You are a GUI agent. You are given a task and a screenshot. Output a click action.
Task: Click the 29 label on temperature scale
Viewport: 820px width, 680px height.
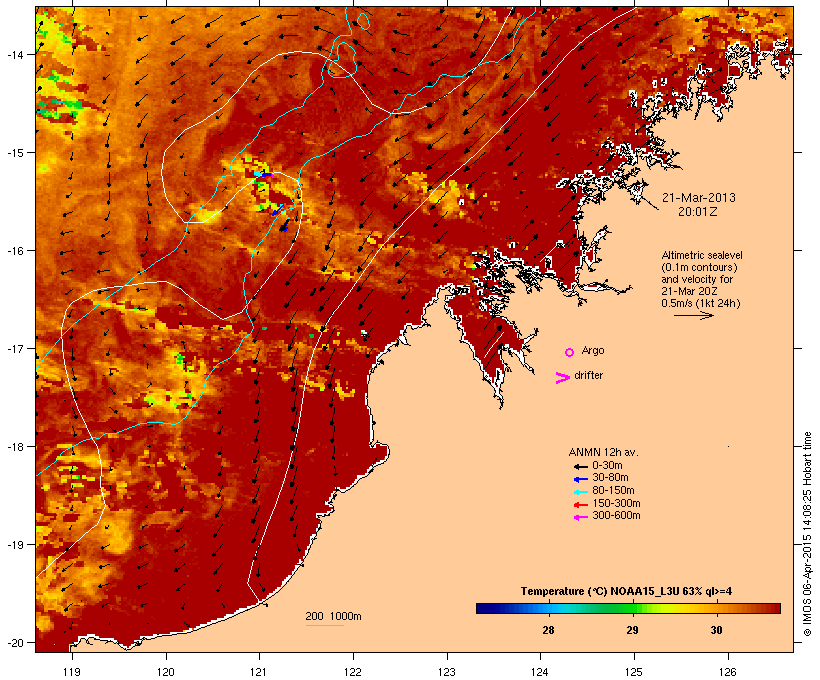(632, 630)
